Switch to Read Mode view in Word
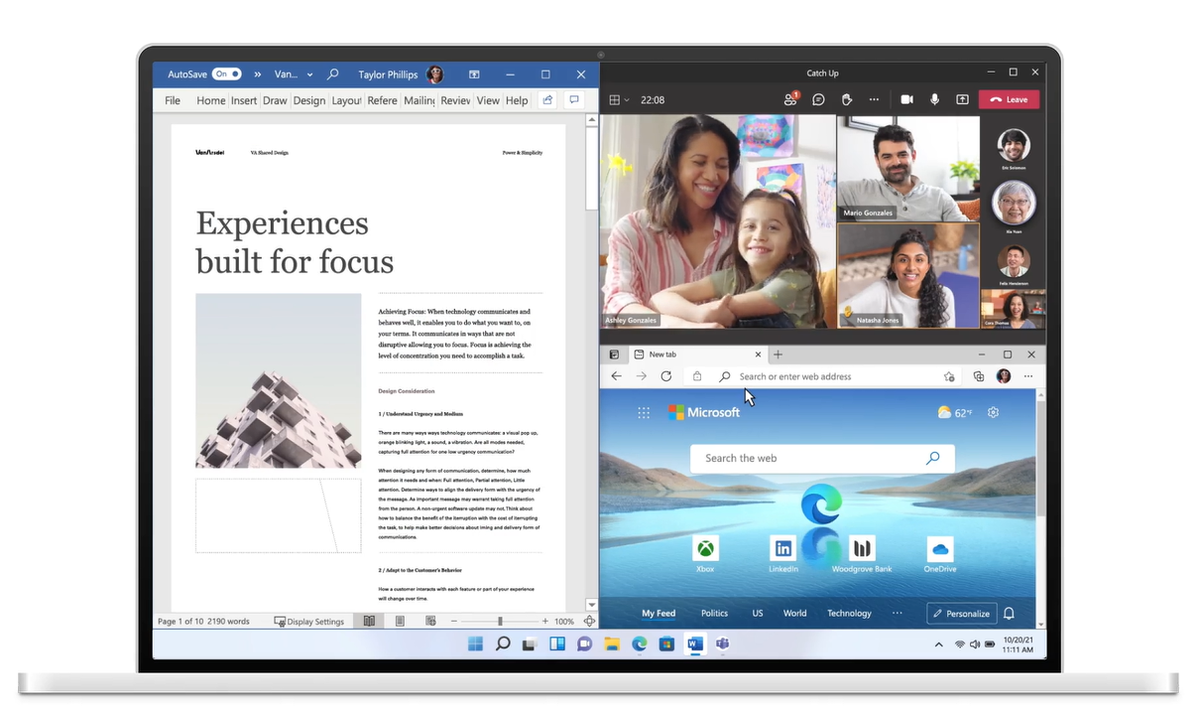 (x=370, y=621)
